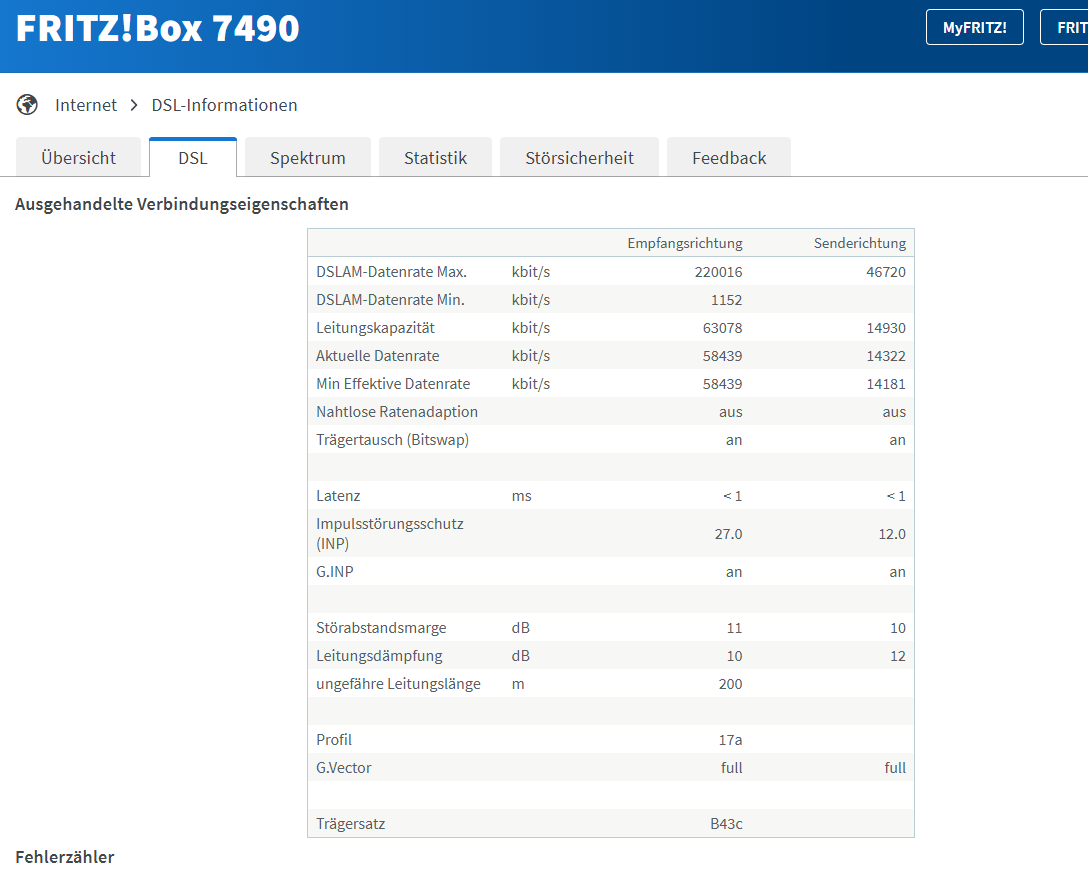Viewport: 1088px width, 871px height.
Task: Click the globe icon beside Internet
Action: pyautogui.click(x=27, y=105)
